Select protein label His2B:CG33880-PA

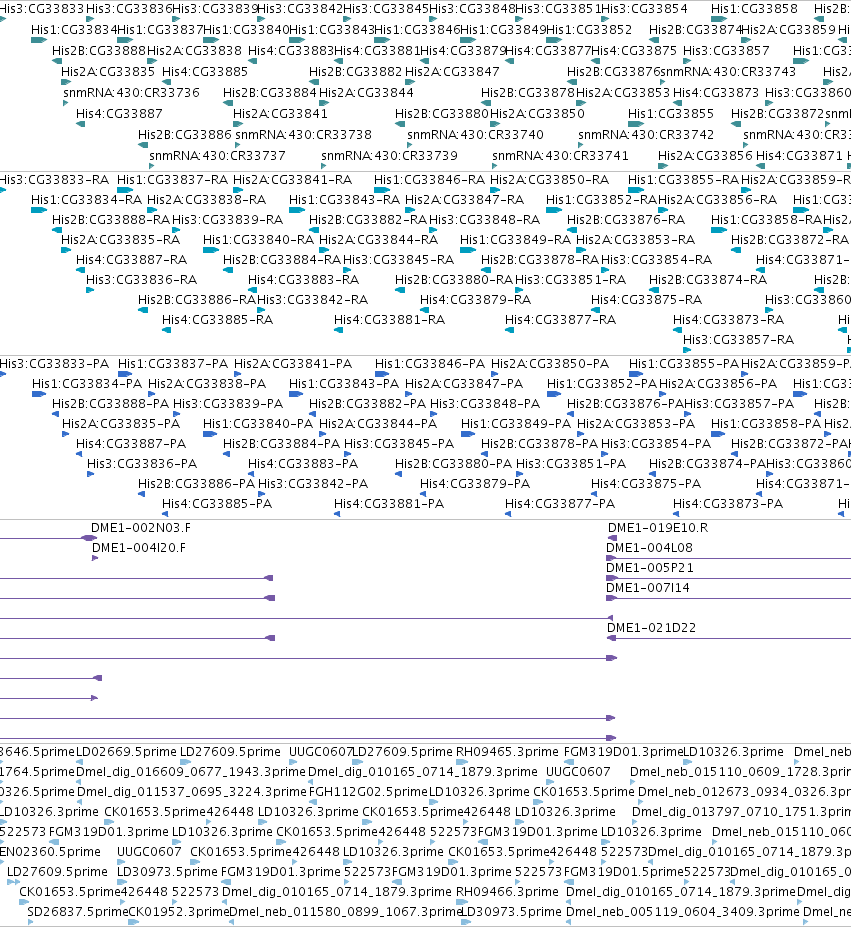point(454,464)
